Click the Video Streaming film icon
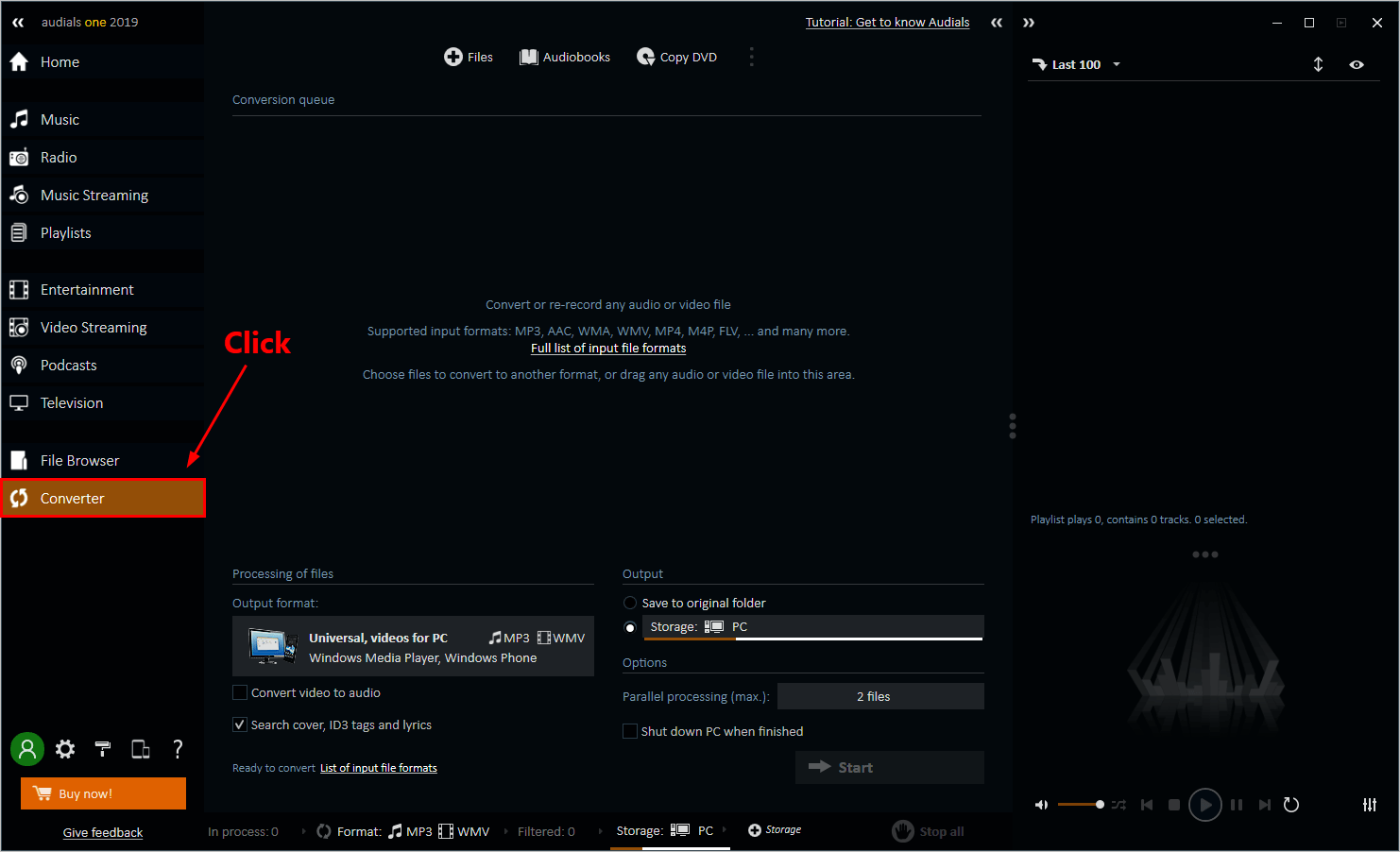Image resolution: width=1400 pixels, height=852 pixels. pos(19,328)
